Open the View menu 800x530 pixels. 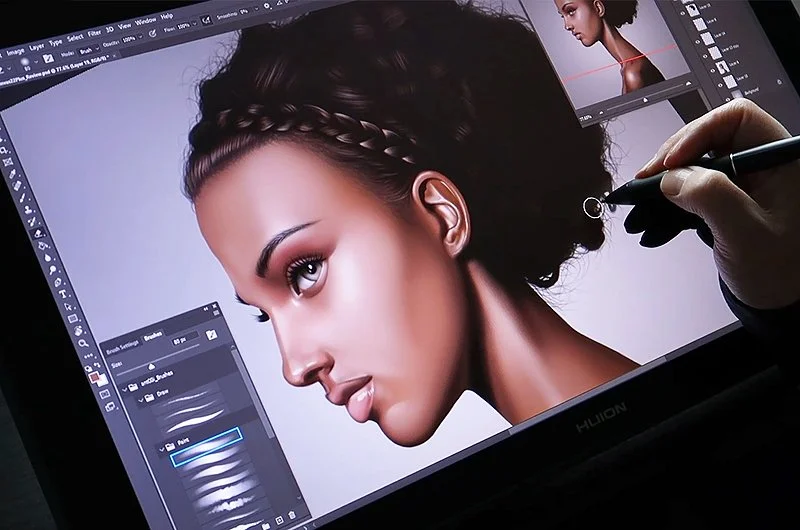124,26
